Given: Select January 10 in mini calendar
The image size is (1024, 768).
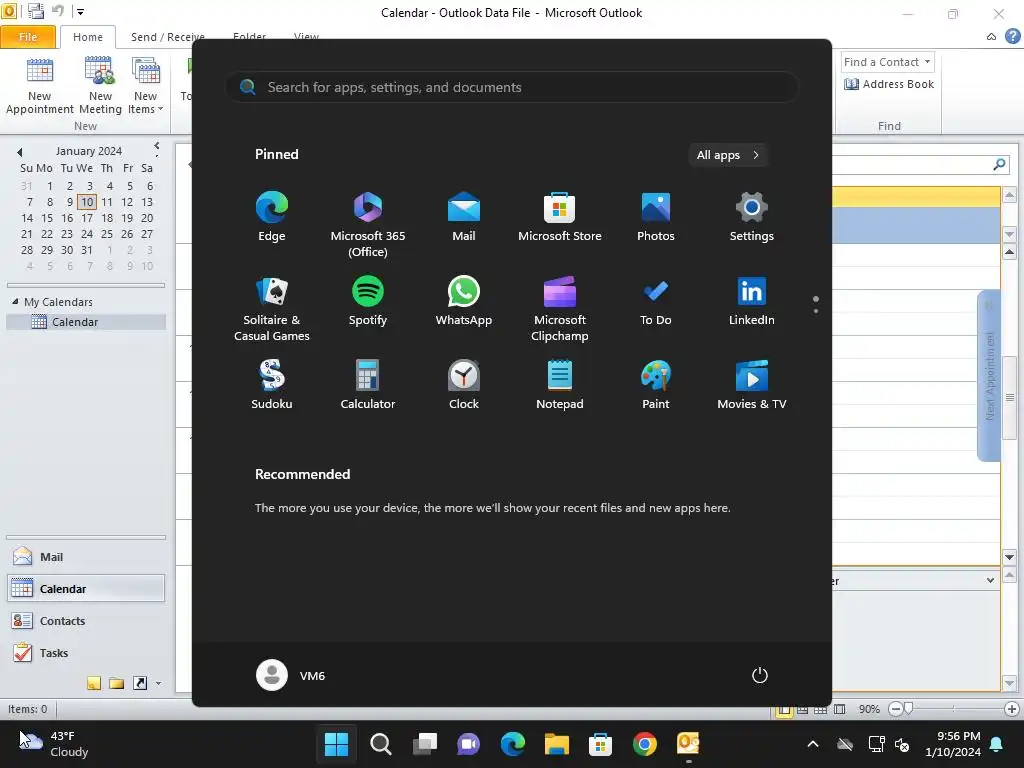Looking at the screenshot, I should (87, 202).
